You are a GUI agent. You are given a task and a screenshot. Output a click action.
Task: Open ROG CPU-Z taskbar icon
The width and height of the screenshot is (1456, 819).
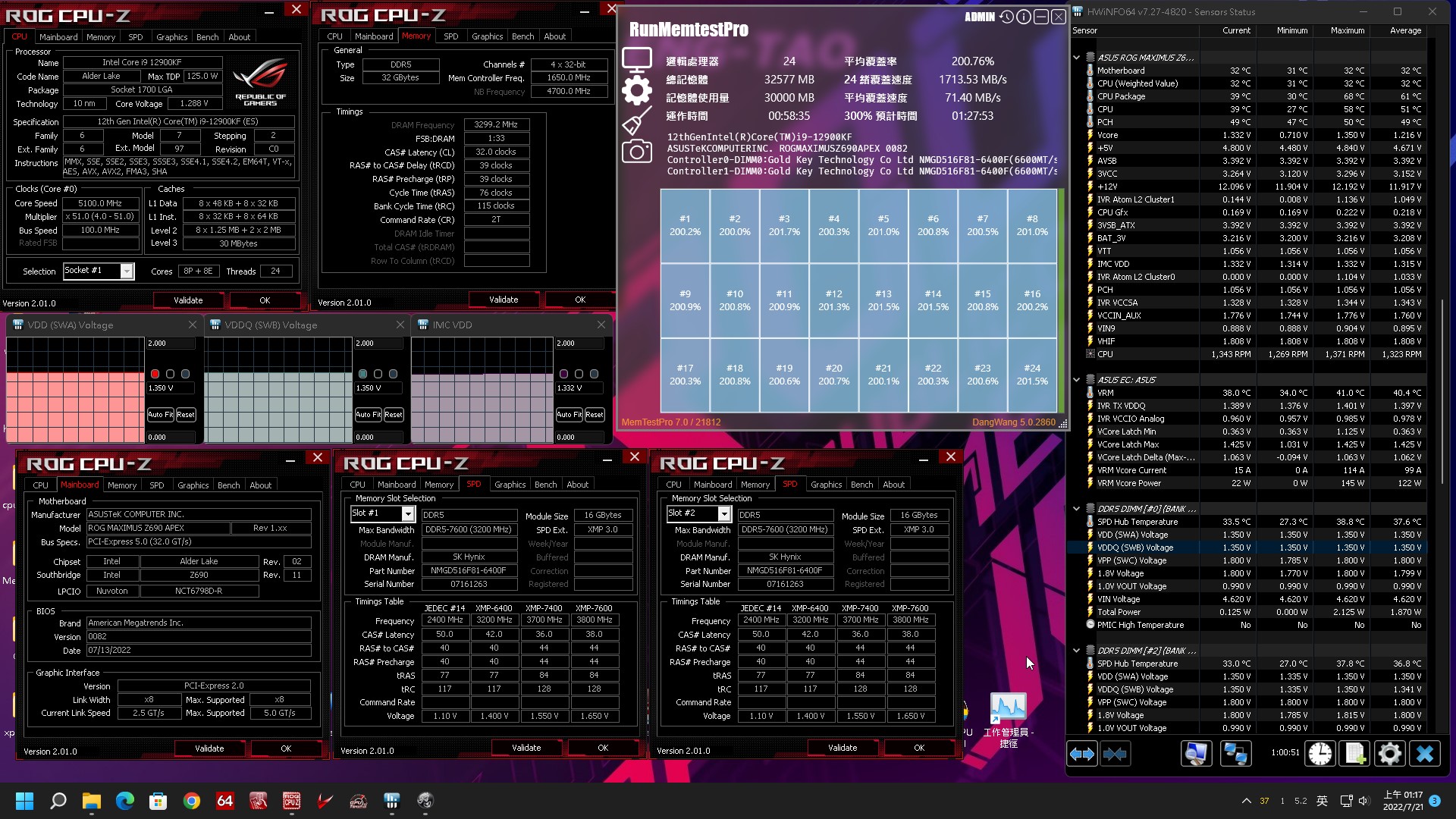[x=292, y=801]
